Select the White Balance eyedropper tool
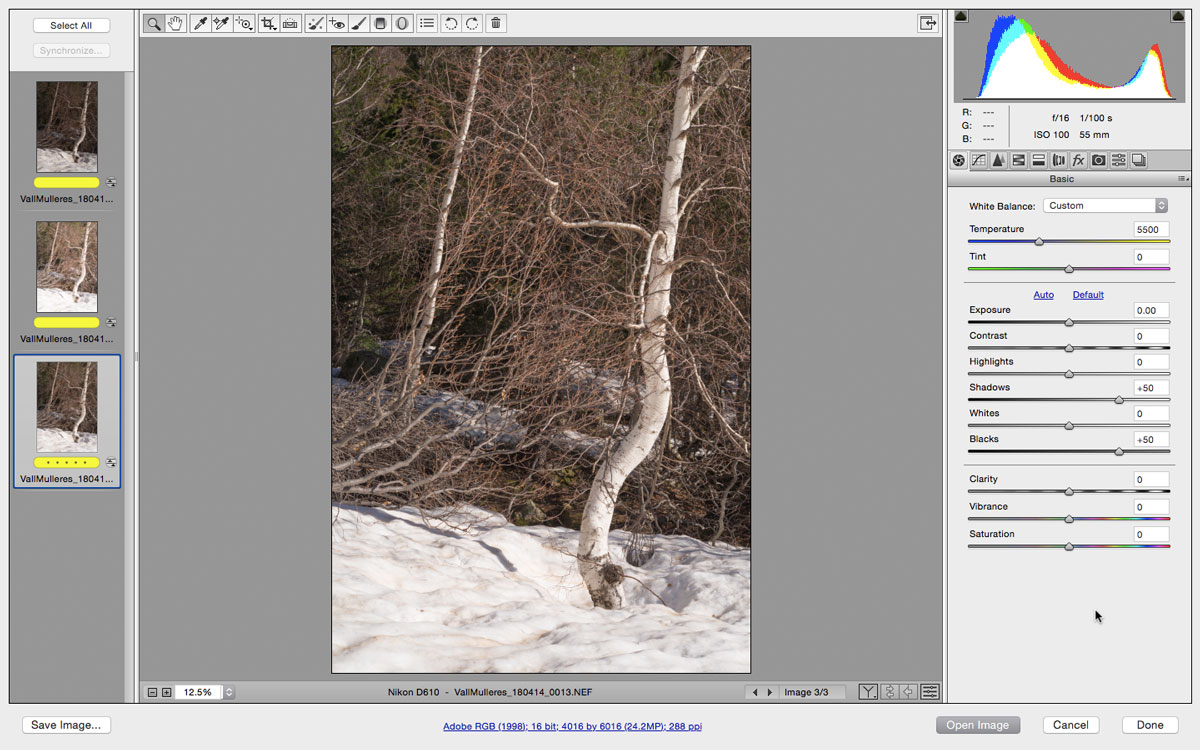The image size is (1200, 750). [x=200, y=23]
